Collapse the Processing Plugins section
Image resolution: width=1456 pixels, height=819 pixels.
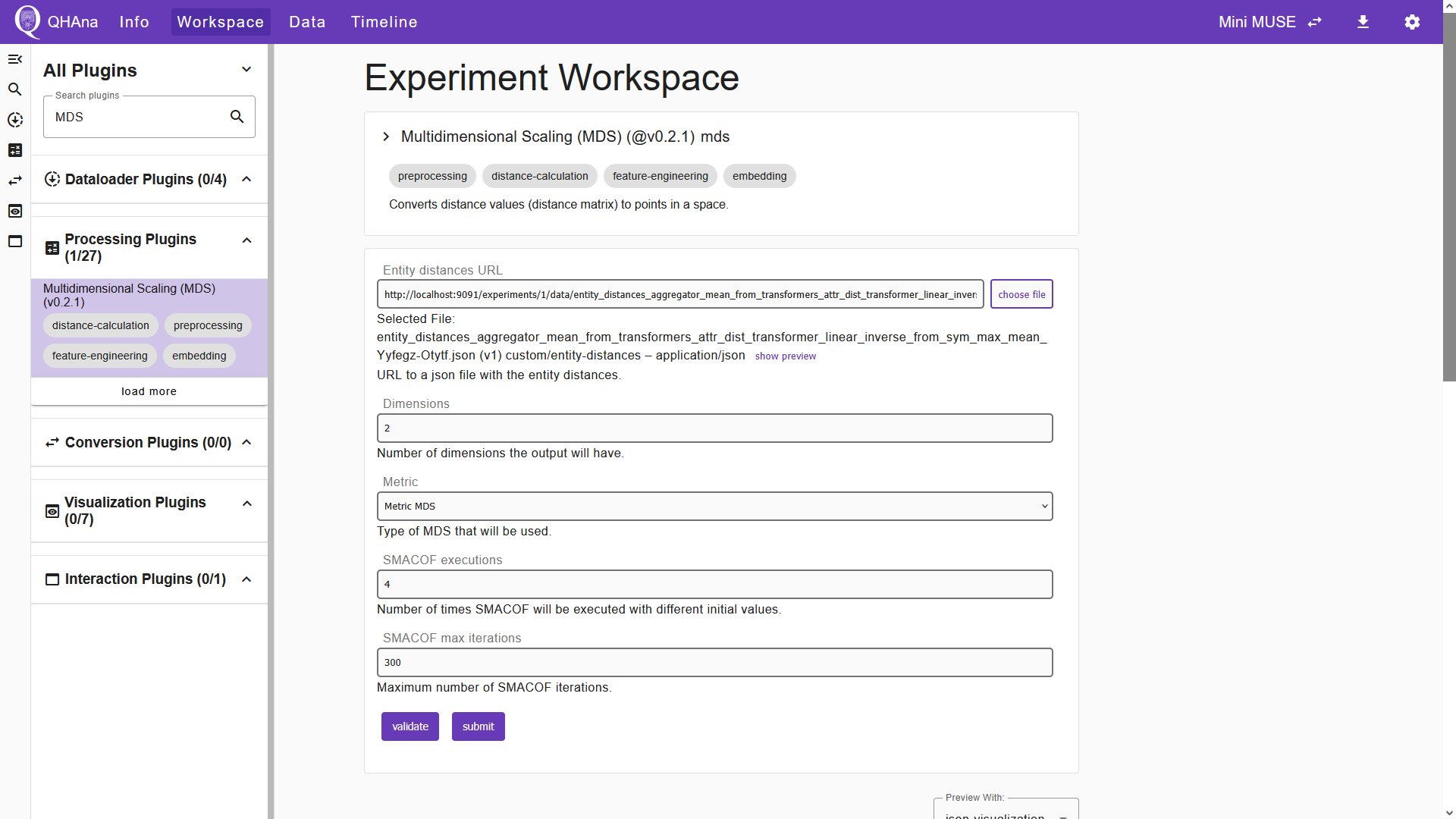tap(246, 240)
